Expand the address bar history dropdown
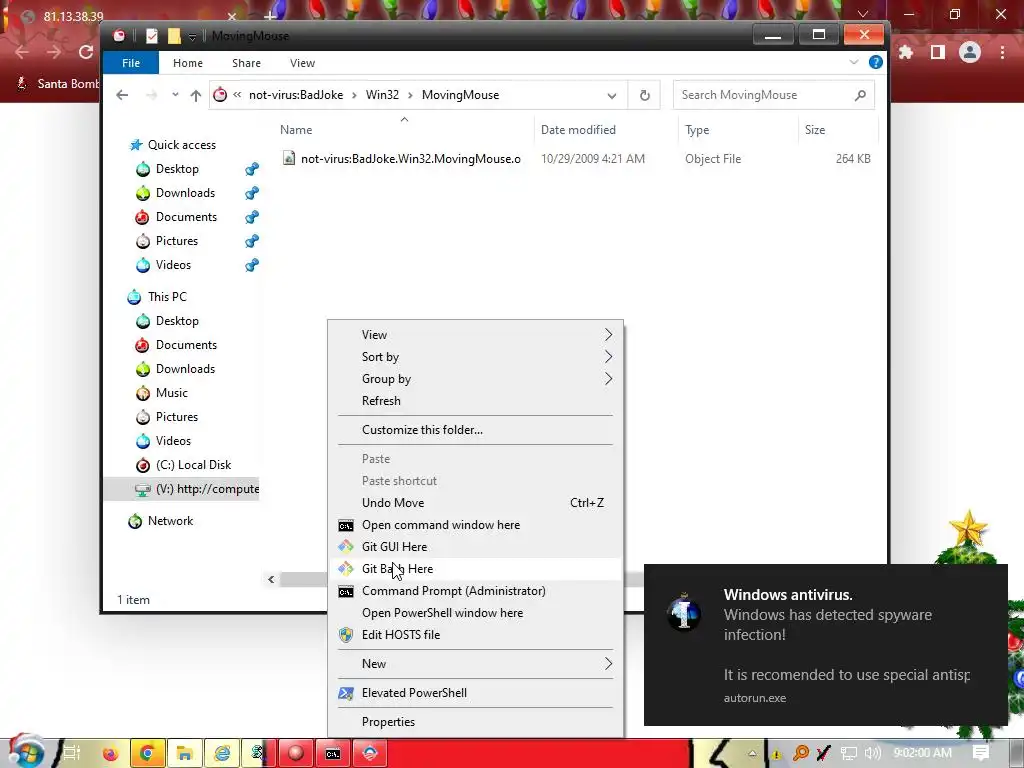Screen dimensions: 1024x768 coord(612,95)
